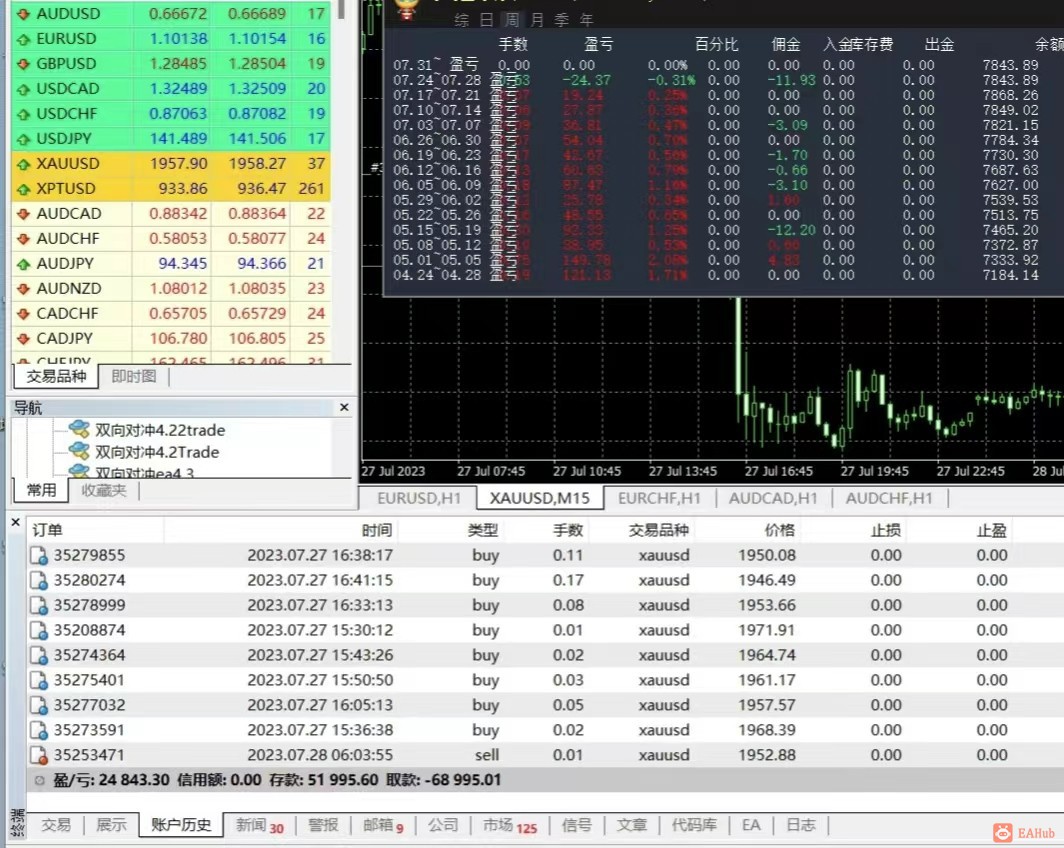Click the order icon for 35275401
Viewport: 1064px width, 848px height.
(39, 680)
